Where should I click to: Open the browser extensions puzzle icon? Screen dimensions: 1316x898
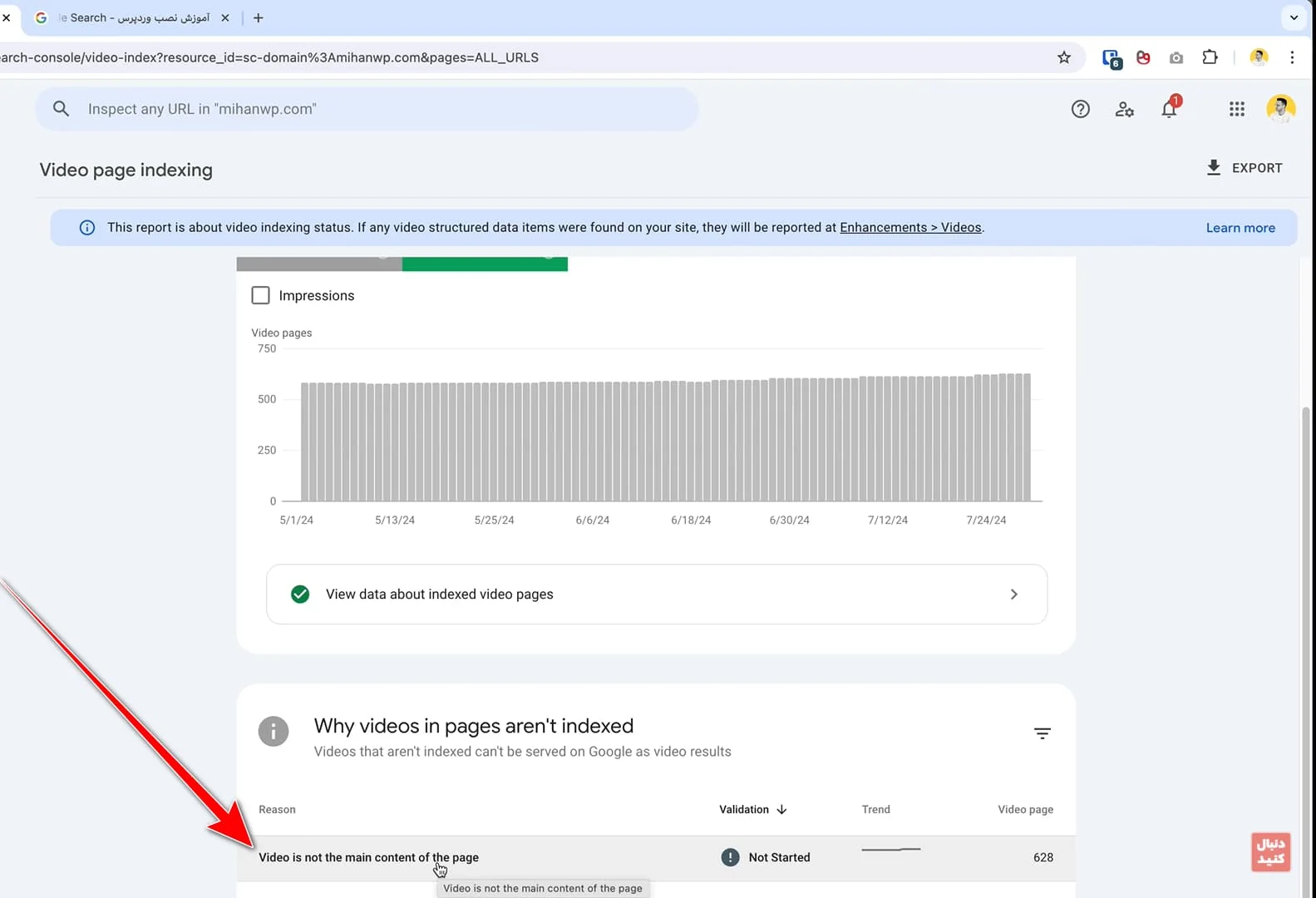(1210, 57)
